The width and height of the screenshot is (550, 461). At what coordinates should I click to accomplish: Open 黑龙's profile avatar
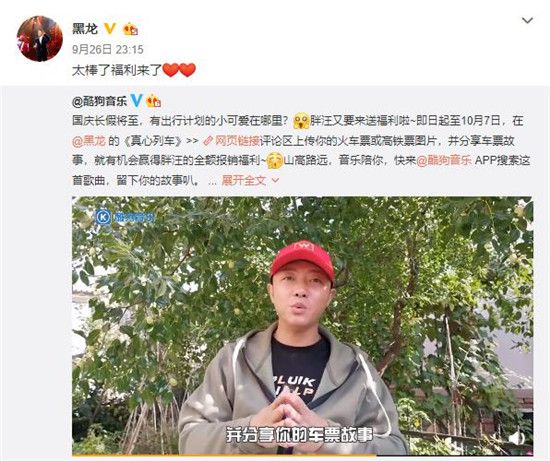pyautogui.click(x=40, y=39)
